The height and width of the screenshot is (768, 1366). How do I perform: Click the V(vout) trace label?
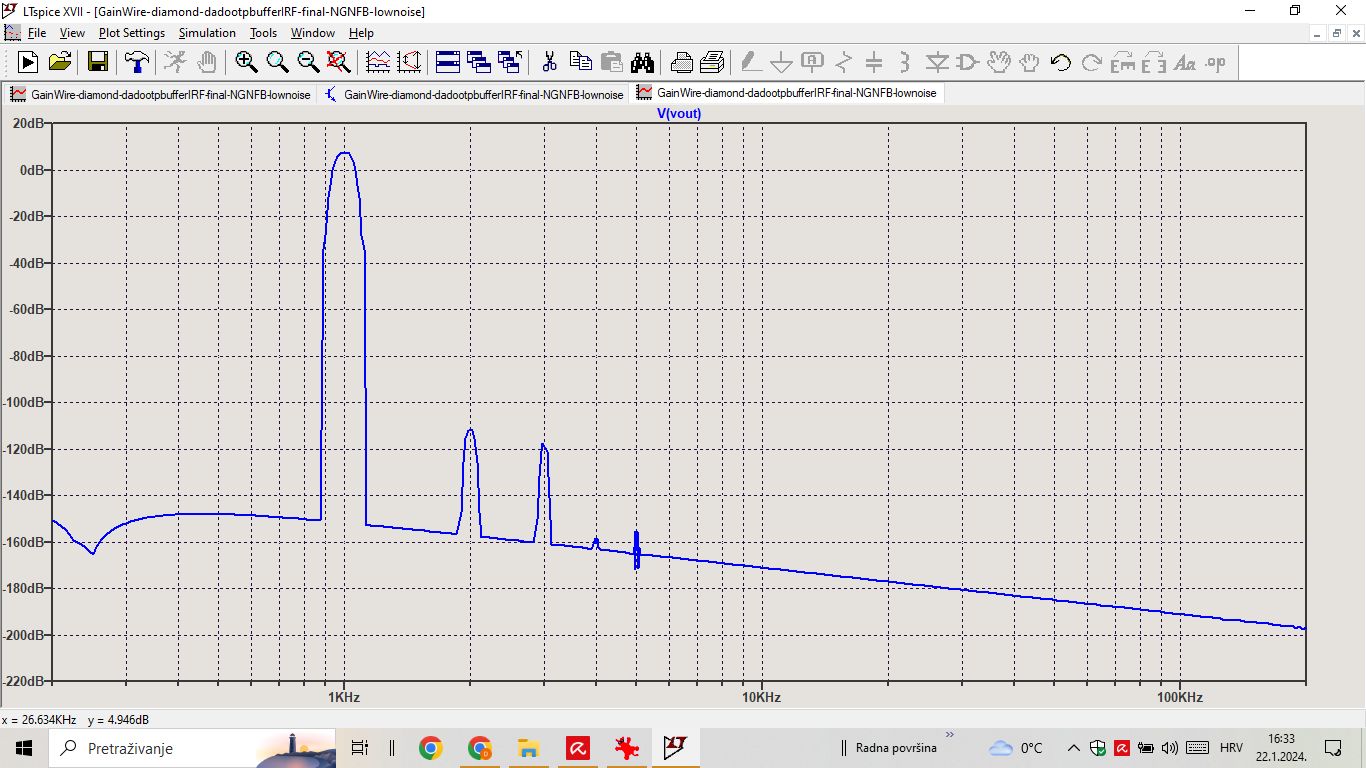tap(679, 113)
